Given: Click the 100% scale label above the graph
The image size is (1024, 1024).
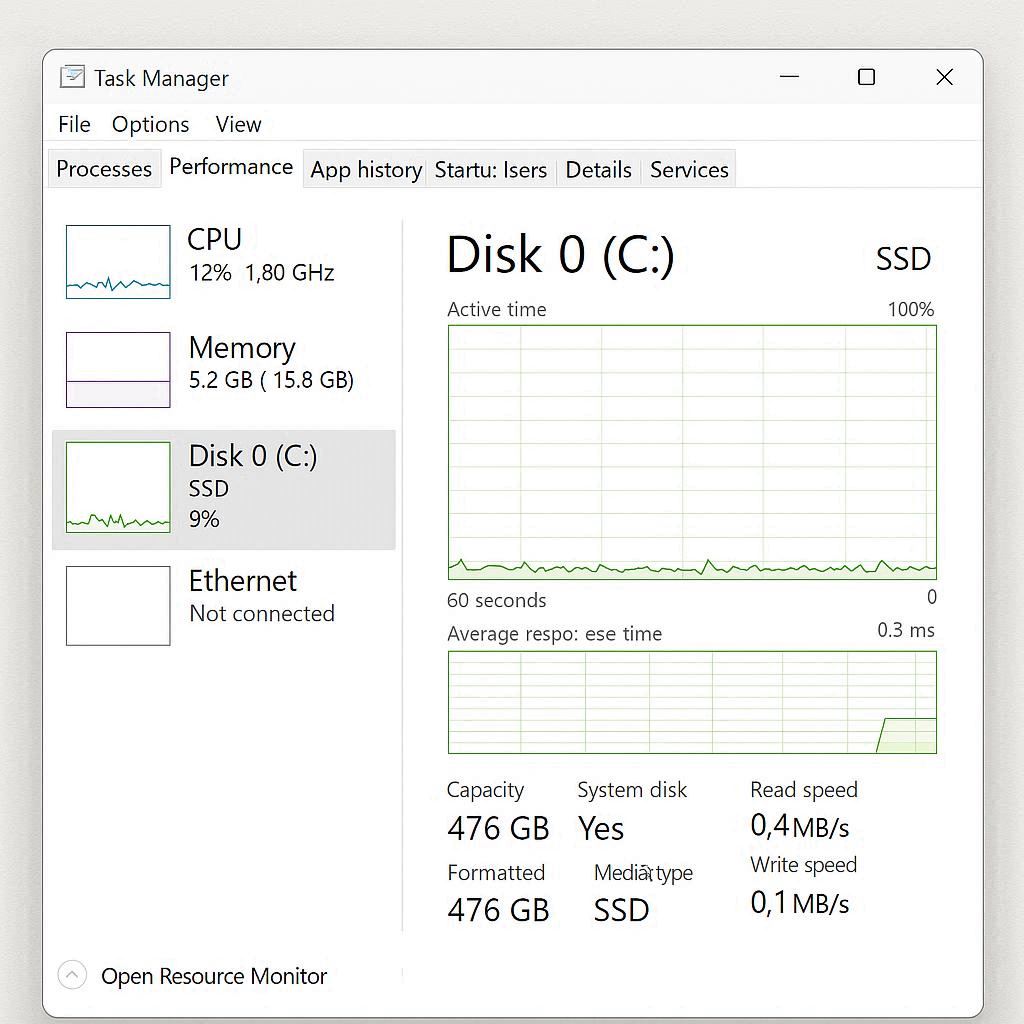Looking at the screenshot, I should pyautogui.click(x=909, y=309).
